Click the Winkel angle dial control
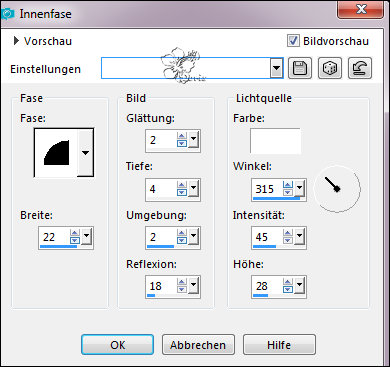390x367 pixels. tap(337, 188)
